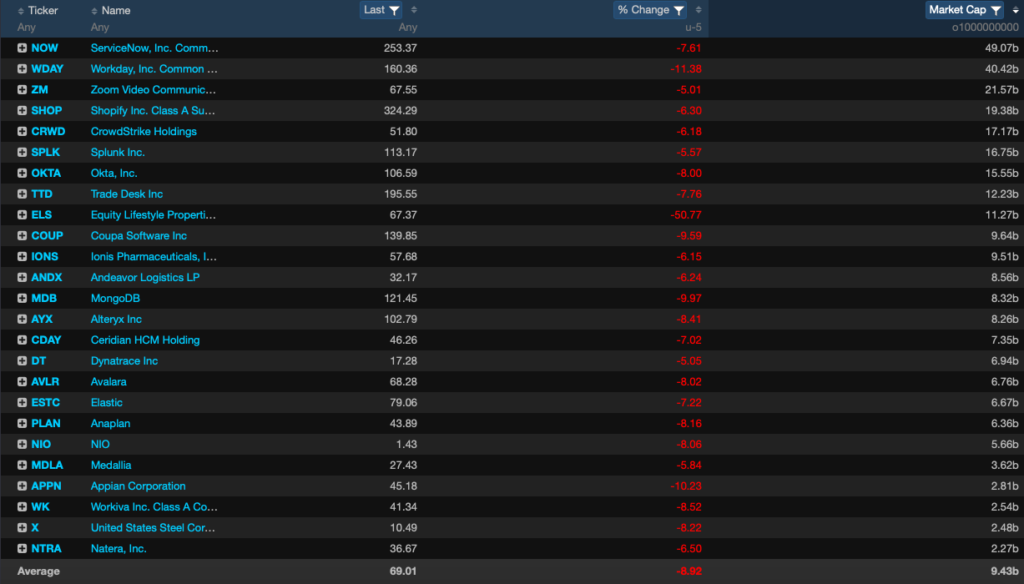1024x584 pixels.
Task: Click plus icon beside COUP
Action: [x=22, y=236]
